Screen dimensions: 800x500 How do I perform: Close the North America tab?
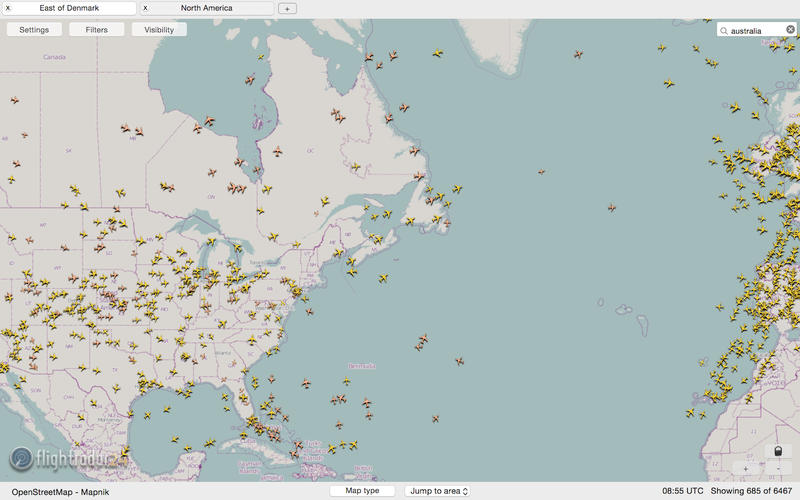tap(145, 8)
